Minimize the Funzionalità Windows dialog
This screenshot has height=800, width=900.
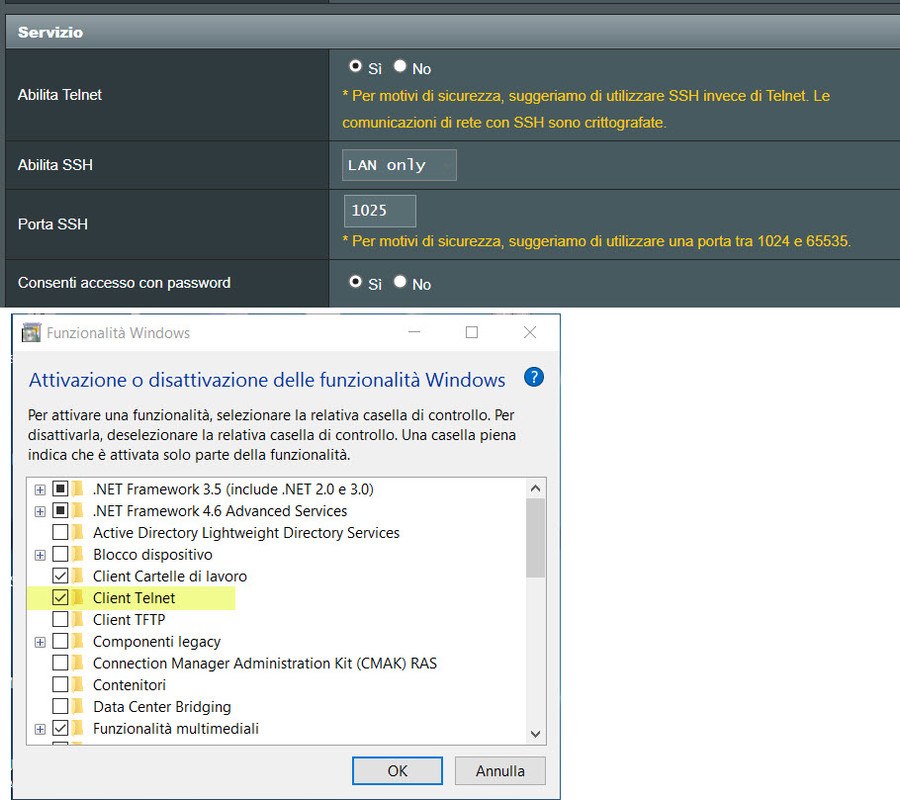click(414, 332)
